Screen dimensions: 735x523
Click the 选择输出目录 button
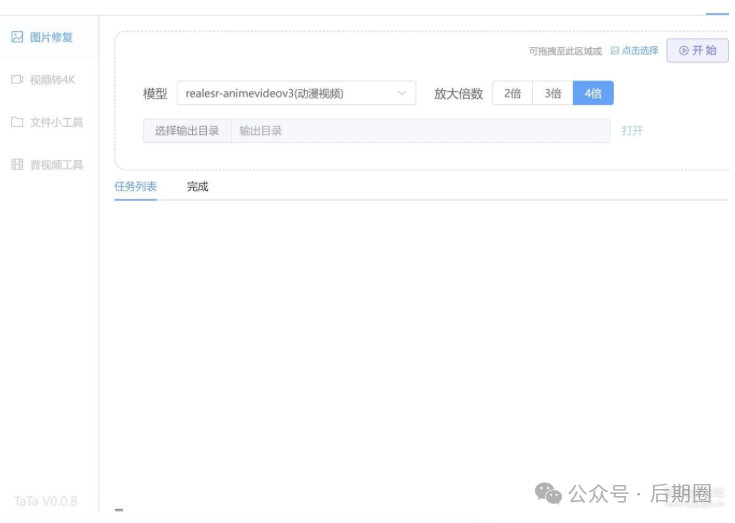(x=187, y=131)
